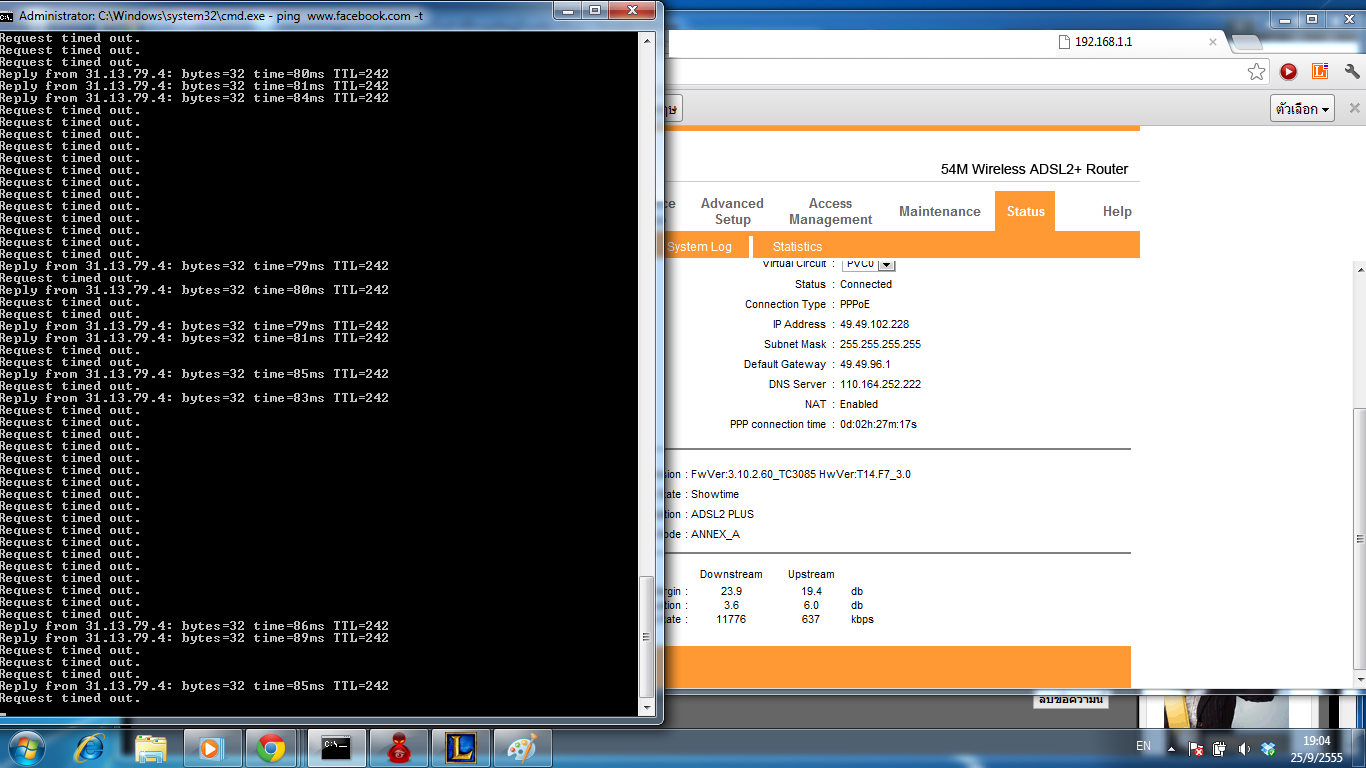Open the System Log submenu
This screenshot has height=768, width=1366.
click(699, 247)
